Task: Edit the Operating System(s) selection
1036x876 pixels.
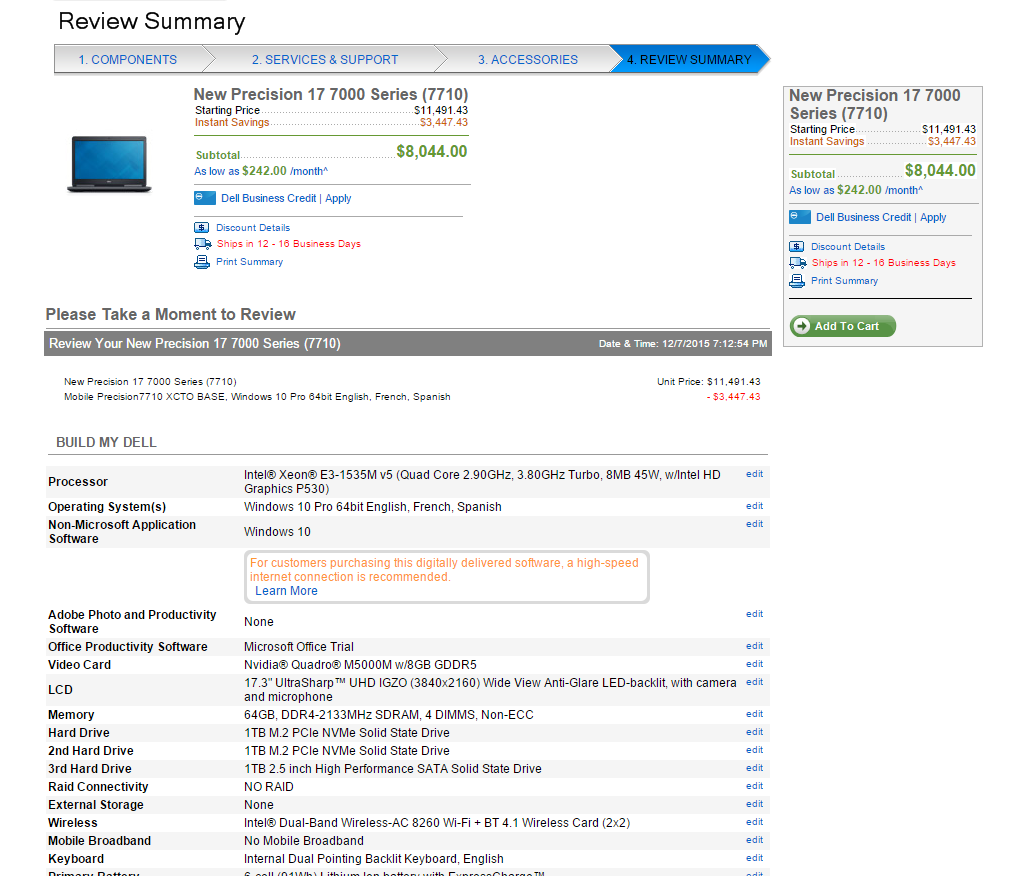Action: (x=755, y=505)
